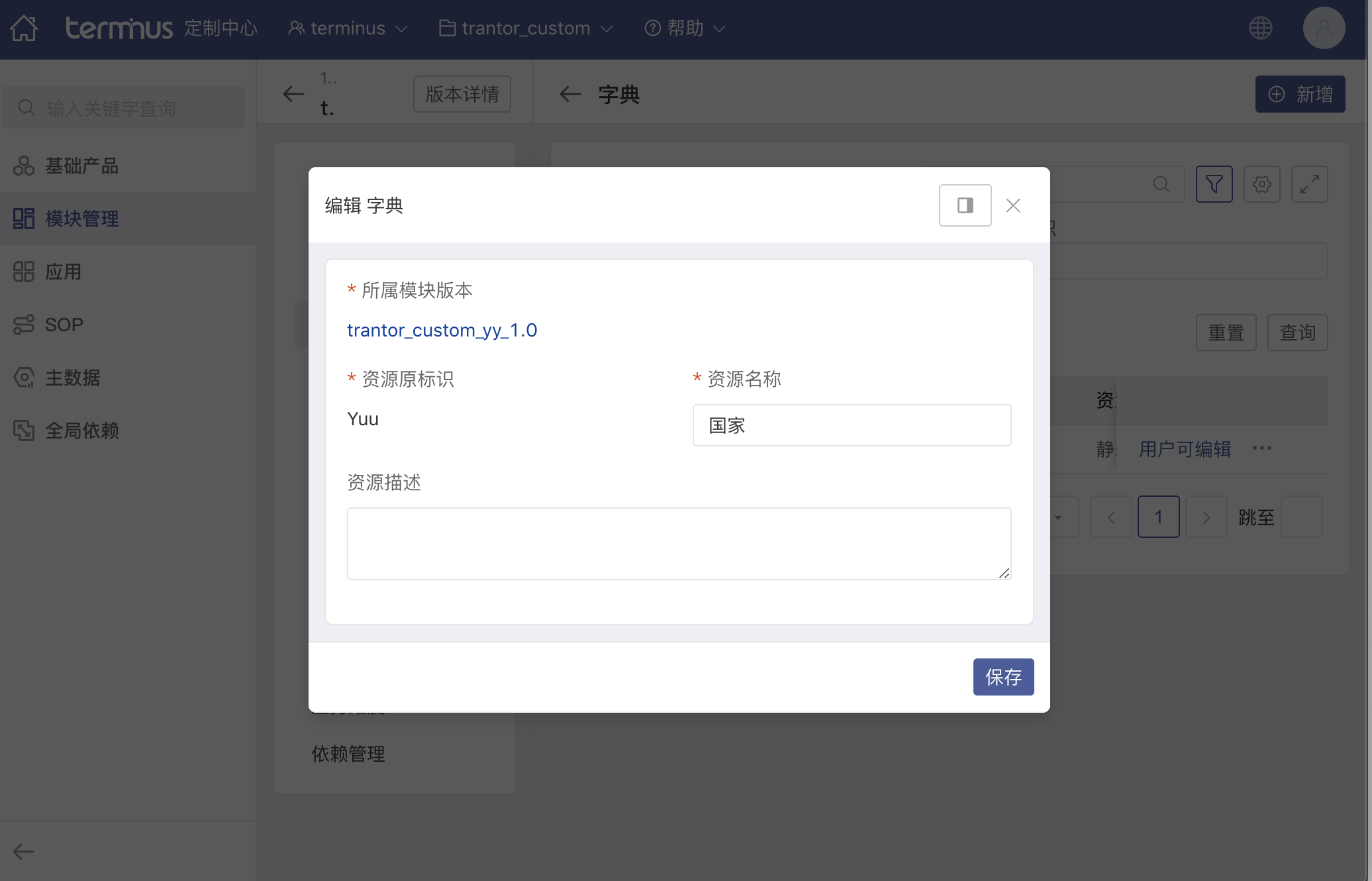The width and height of the screenshot is (1372, 881).
Task: Open the 帮助 help menu
Action: tap(685, 28)
